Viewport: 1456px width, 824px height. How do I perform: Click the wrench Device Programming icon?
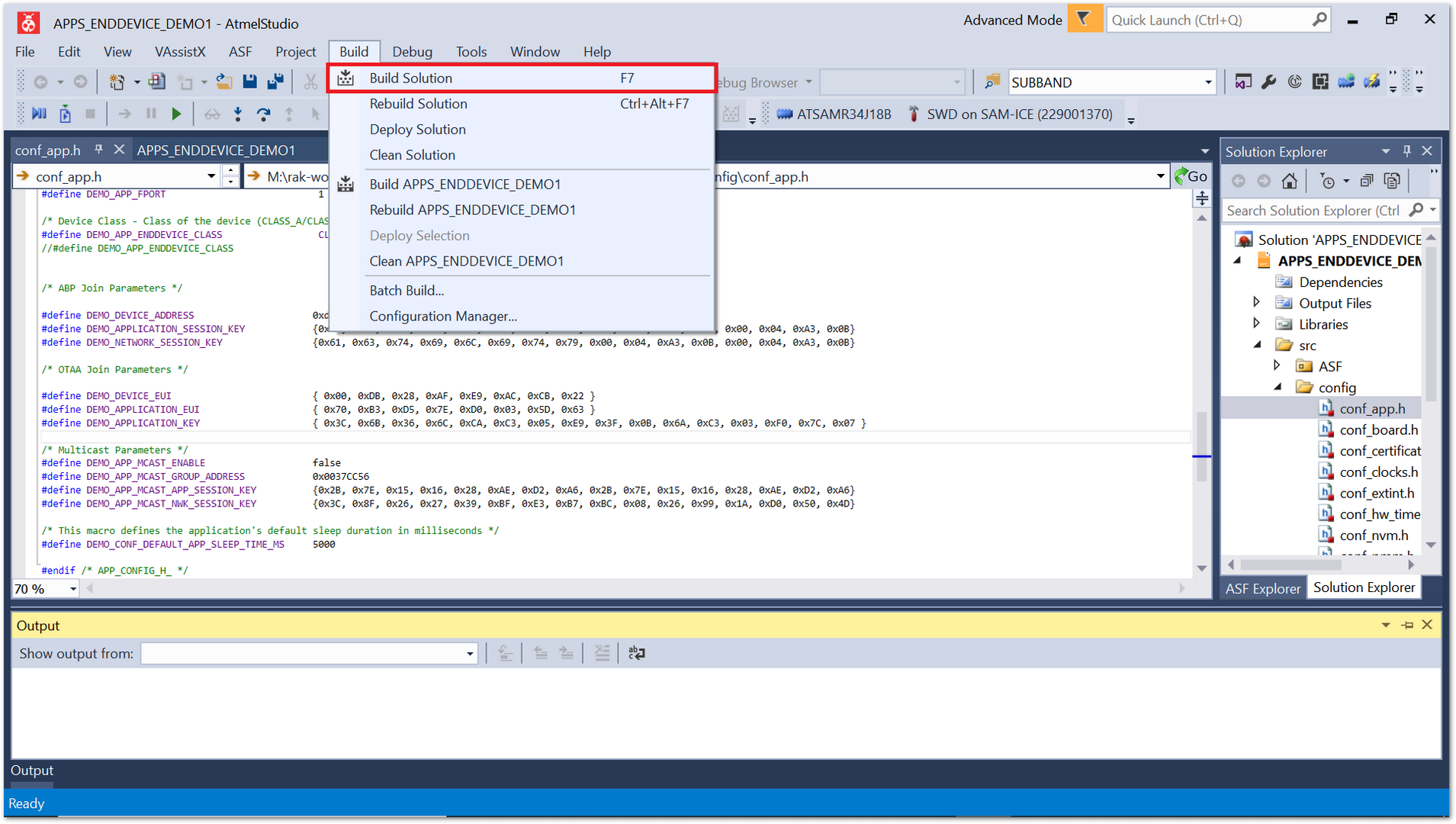(x=1269, y=82)
